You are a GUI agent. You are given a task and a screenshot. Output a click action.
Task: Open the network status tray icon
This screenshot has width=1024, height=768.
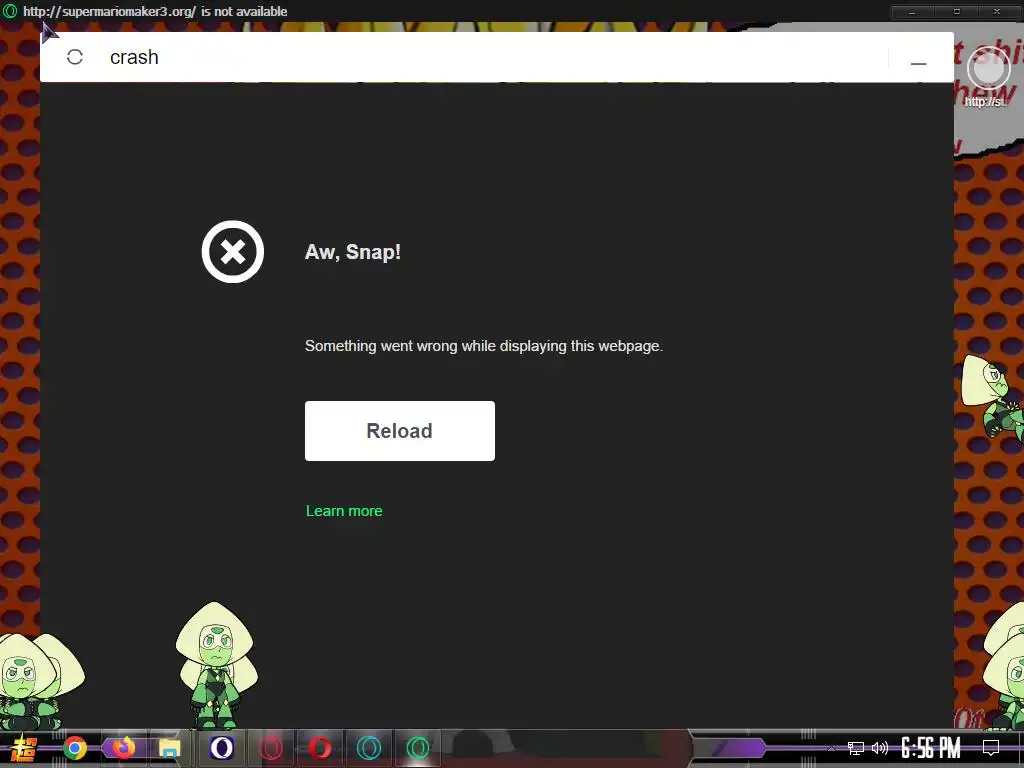coord(856,748)
